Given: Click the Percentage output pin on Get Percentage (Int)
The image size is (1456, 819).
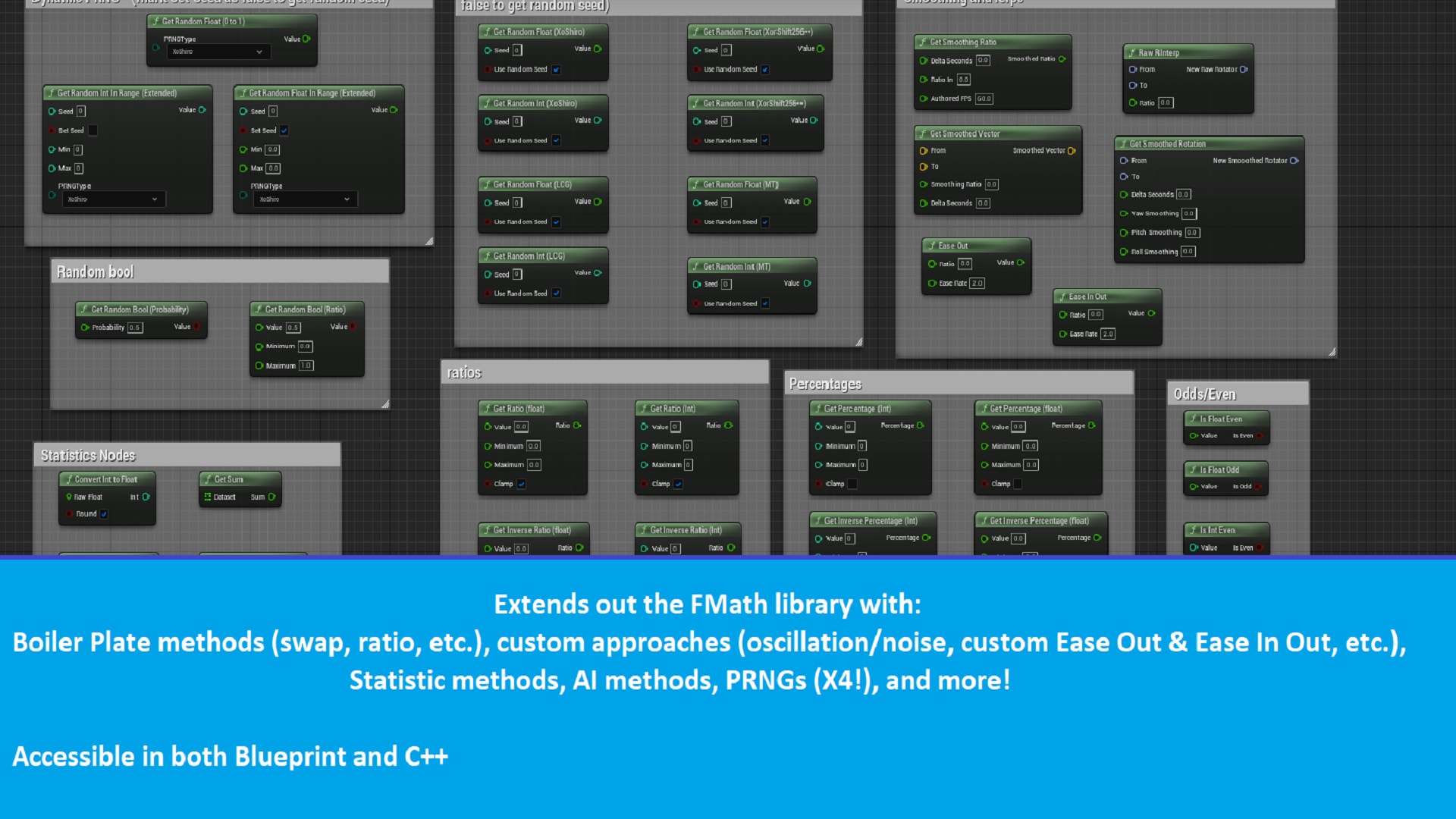Looking at the screenshot, I should (920, 425).
